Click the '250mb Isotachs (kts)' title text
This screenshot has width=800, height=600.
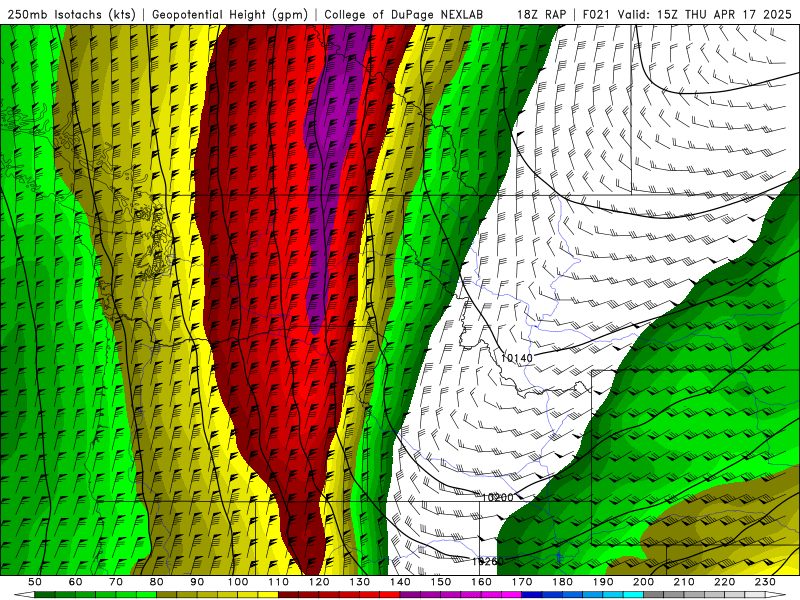point(72,15)
